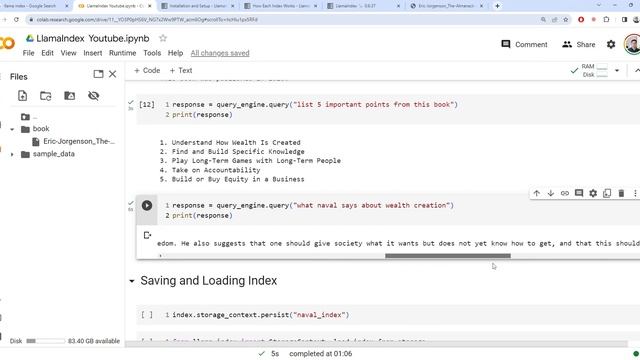Open the File menu

pos(29,53)
